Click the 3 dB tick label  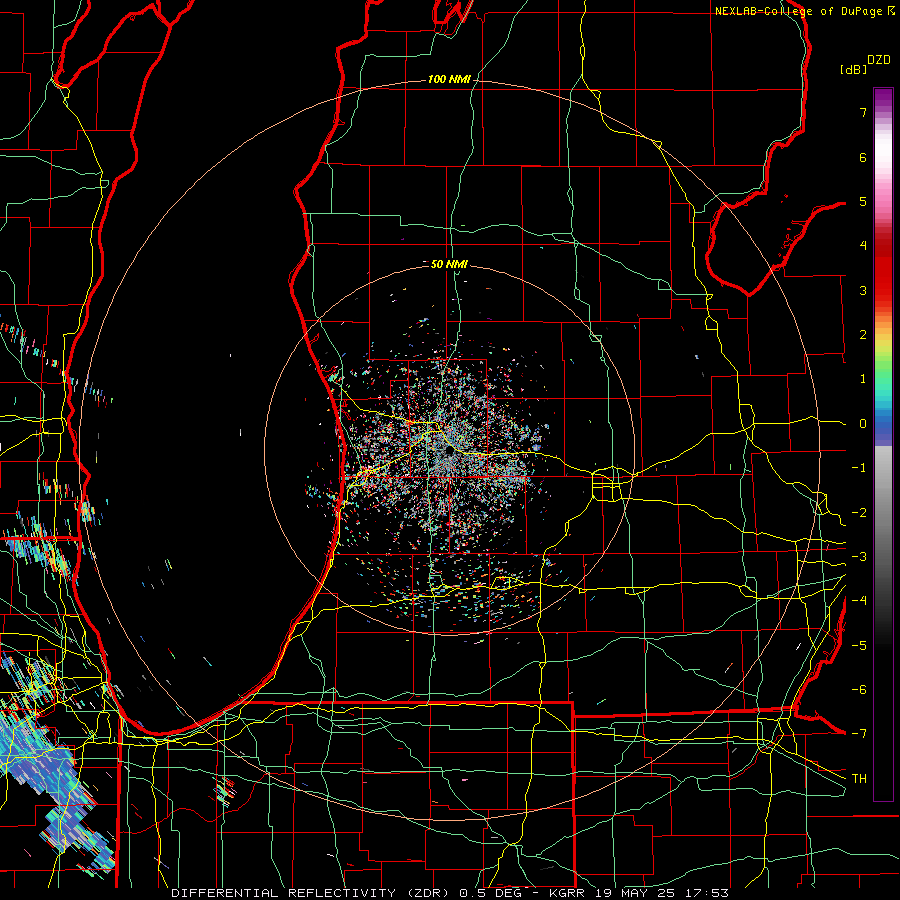pyautogui.click(x=863, y=290)
